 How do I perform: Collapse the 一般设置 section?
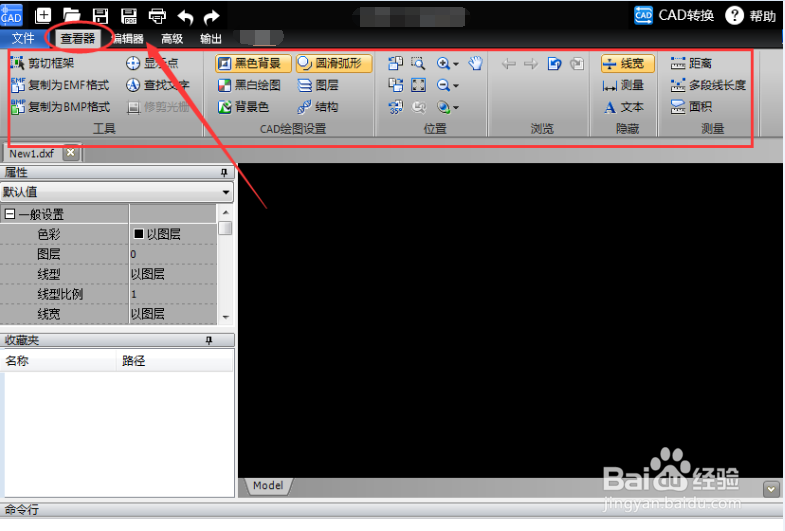[x=10, y=214]
